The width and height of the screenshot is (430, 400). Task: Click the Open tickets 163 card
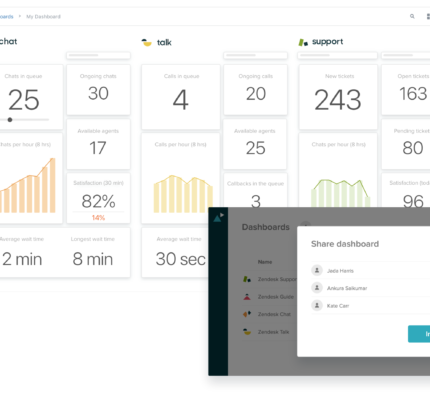coord(406,90)
